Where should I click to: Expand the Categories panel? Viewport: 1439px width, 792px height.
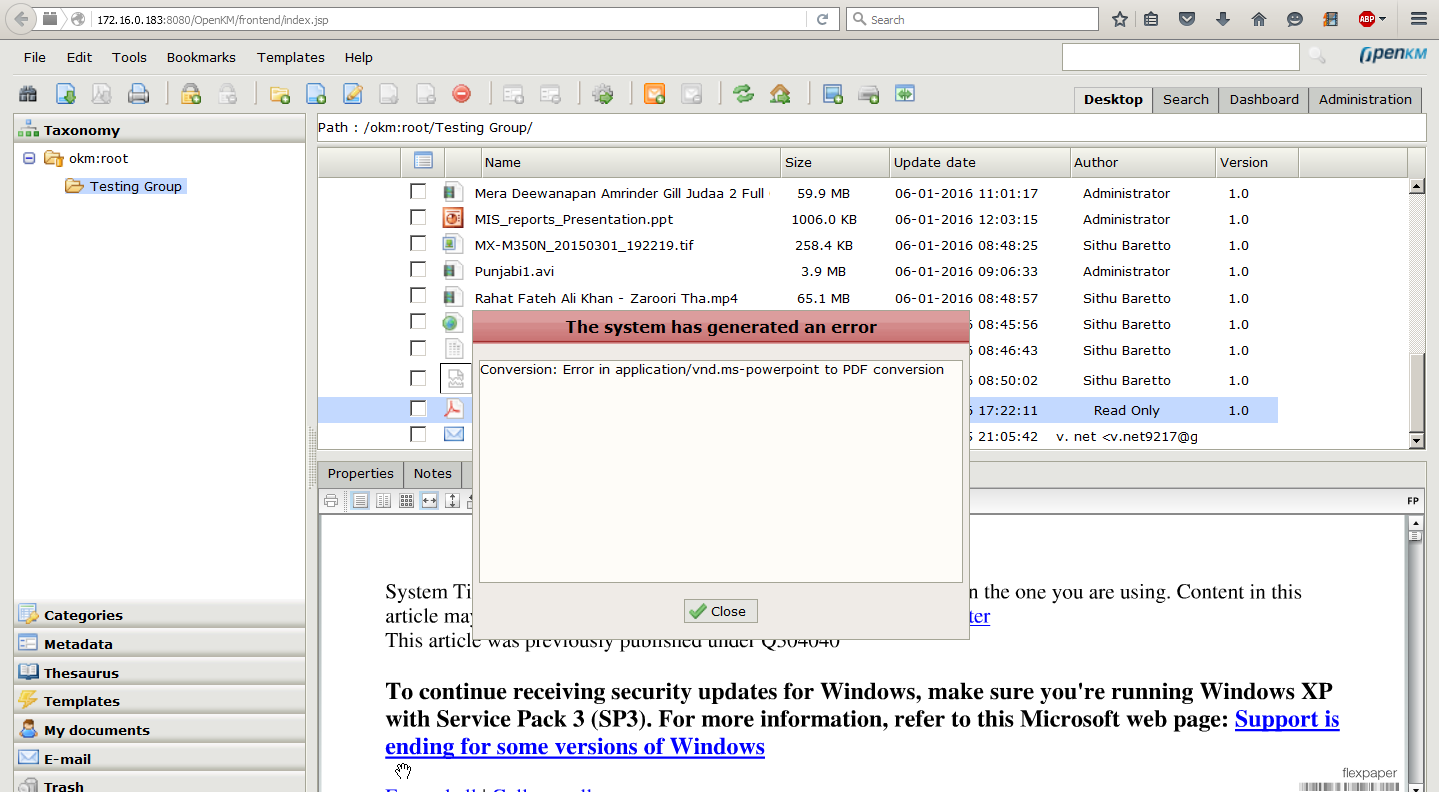pos(83,615)
